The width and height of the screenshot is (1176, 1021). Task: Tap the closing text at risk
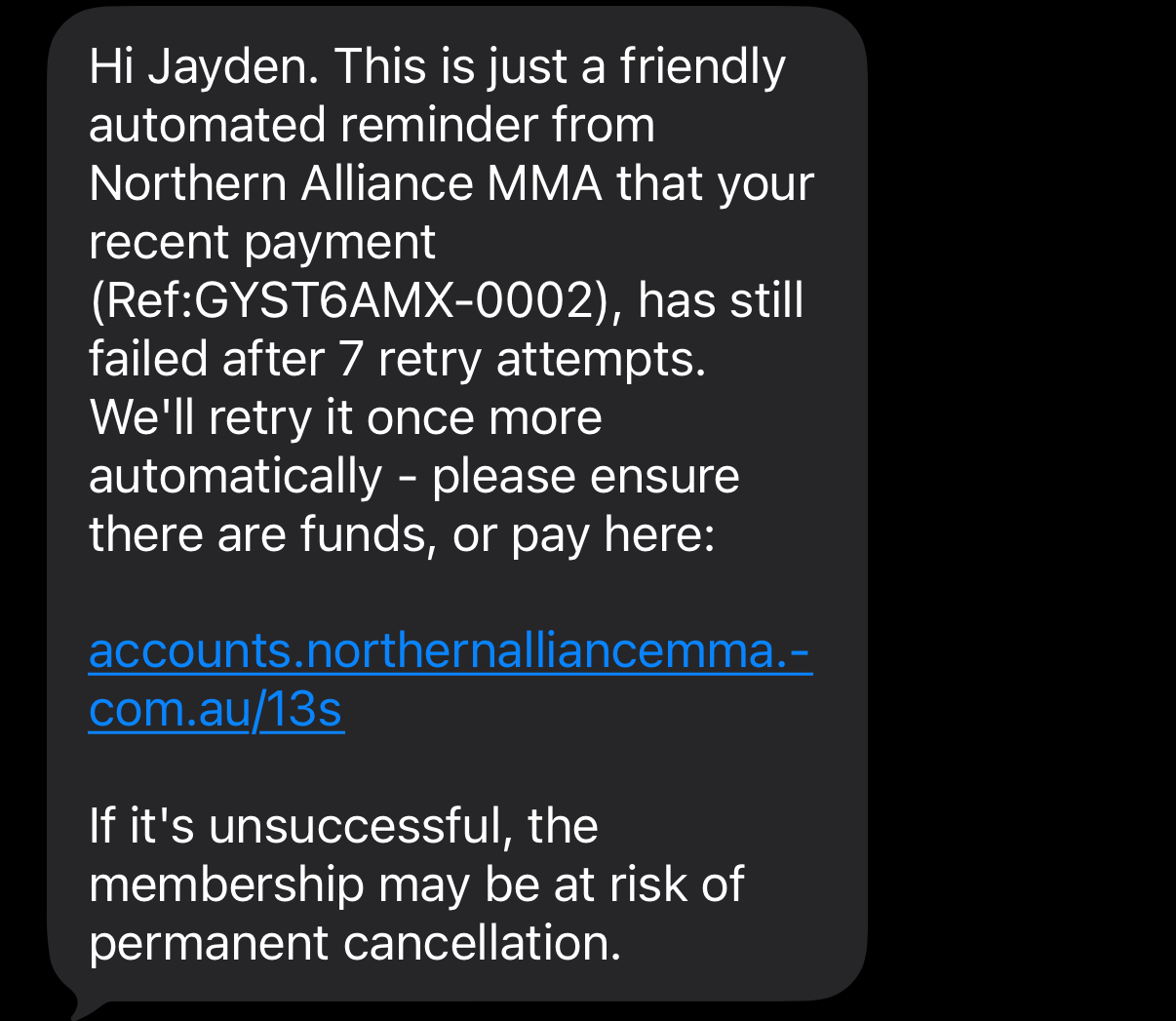[624, 884]
